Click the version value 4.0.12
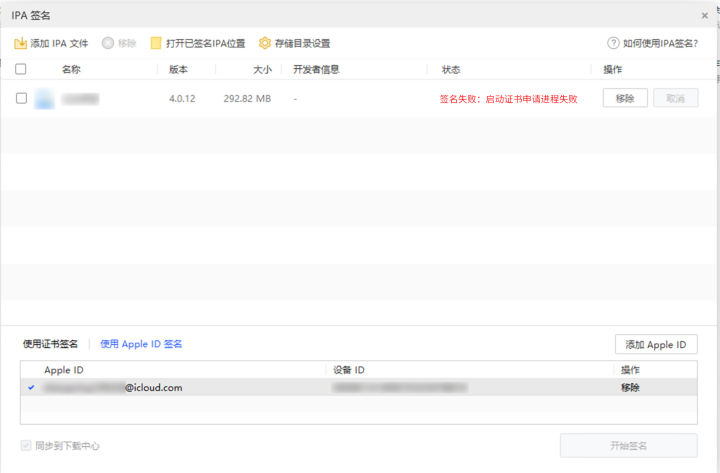 (182, 99)
